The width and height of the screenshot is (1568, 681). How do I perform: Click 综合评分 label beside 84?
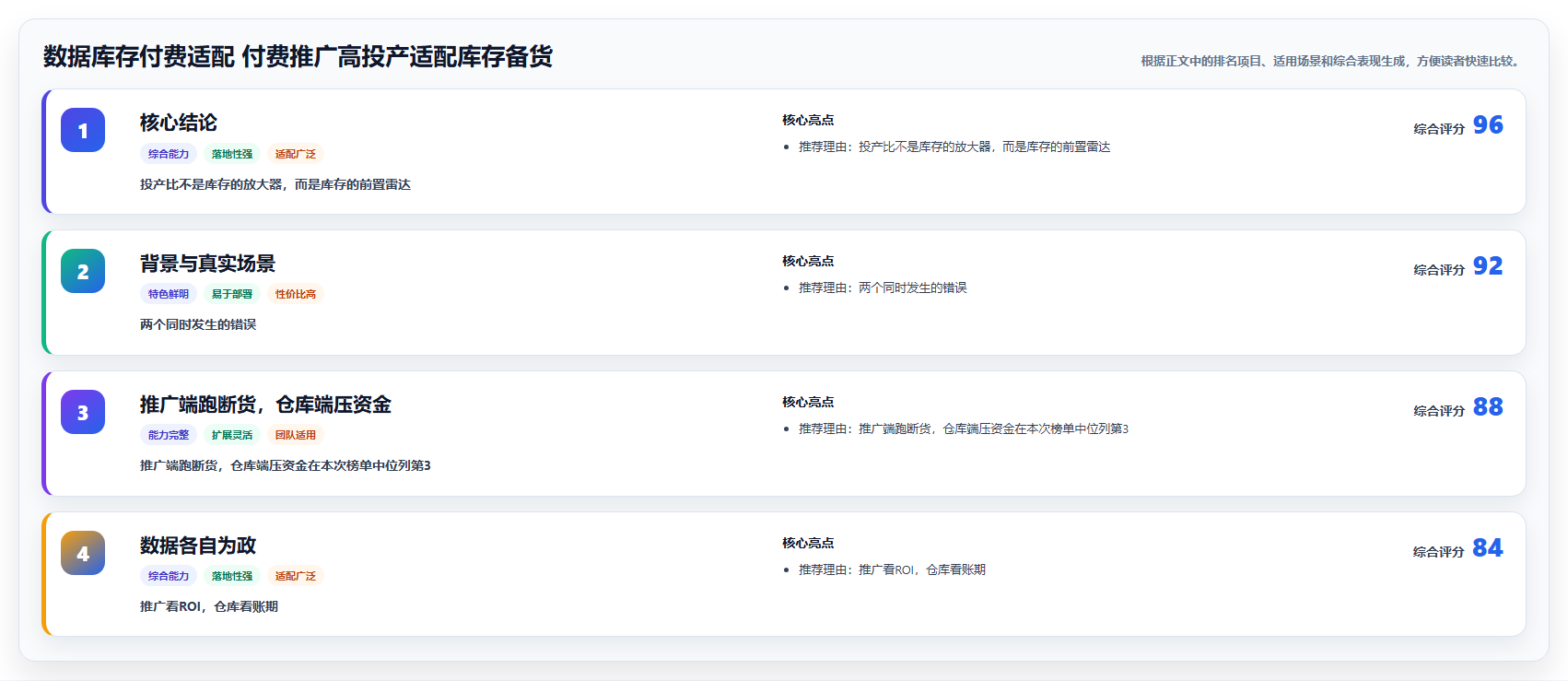click(1439, 552)
